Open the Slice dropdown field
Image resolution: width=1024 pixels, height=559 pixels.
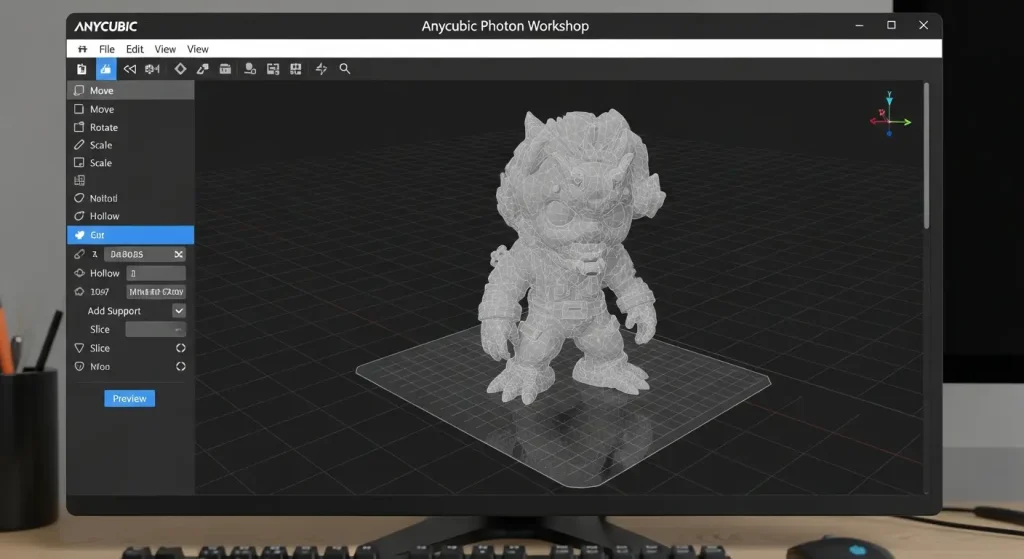[x=155, y=329]
